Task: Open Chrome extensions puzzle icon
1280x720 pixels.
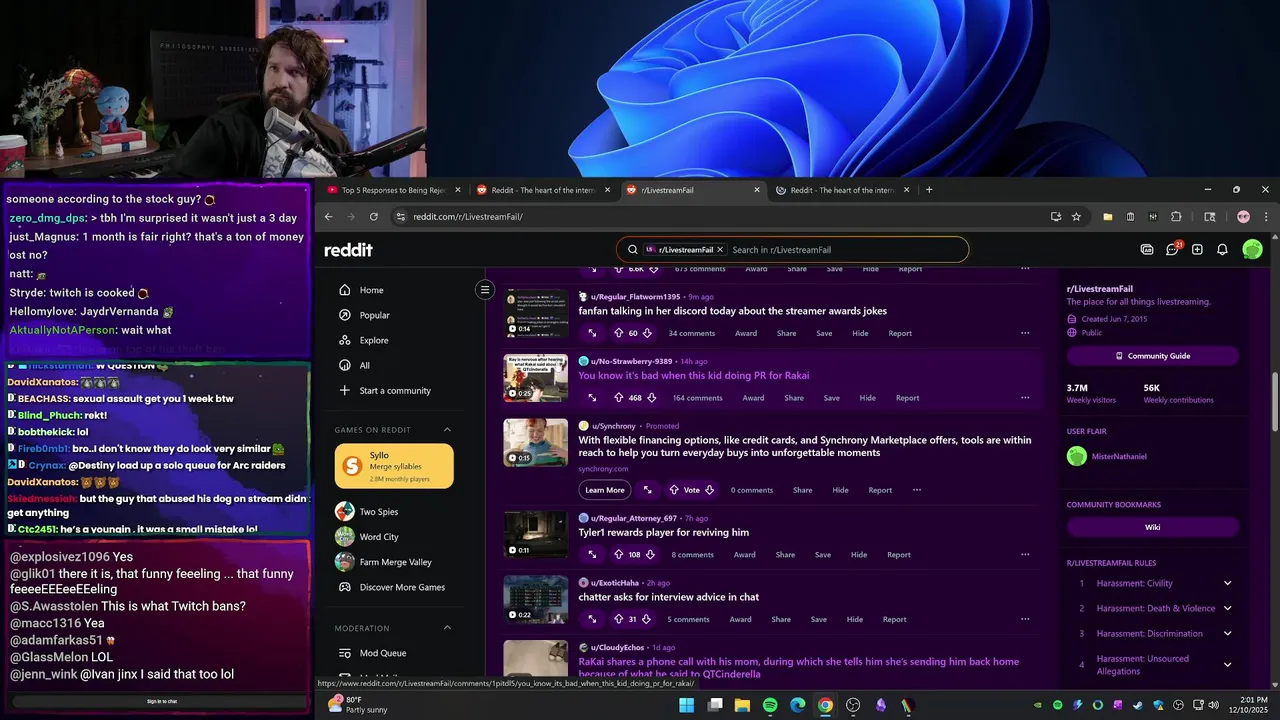Action: point(1176,216)
